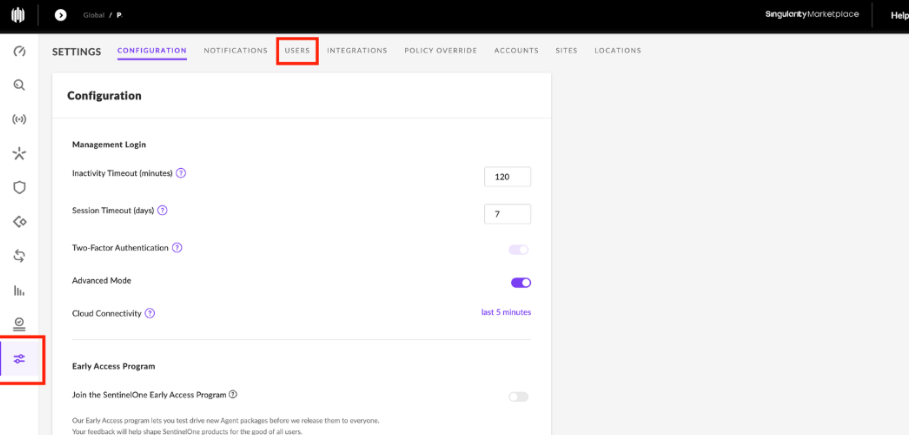This screenshot has height=435, width=909.
Task: Open the circular arrows icon in sidebar
Action: [19, 256]
